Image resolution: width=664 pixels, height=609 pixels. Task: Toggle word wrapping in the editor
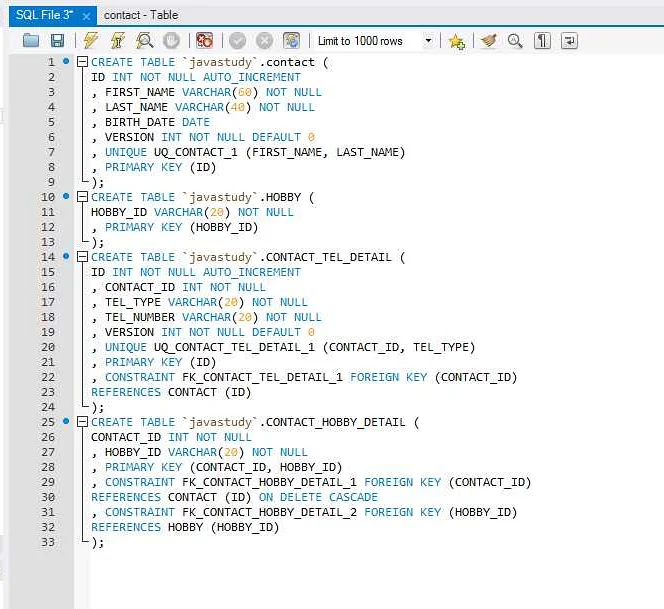569,41
